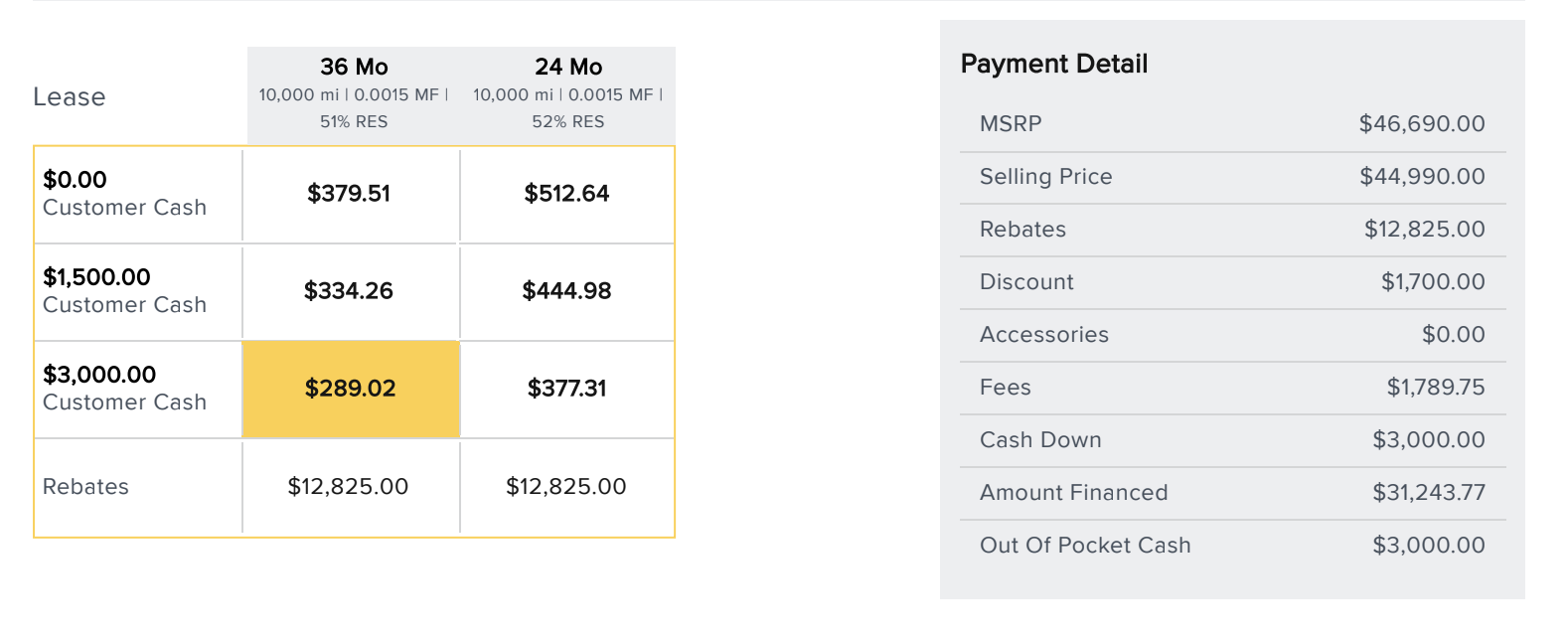Choose the $334.26 monthly payment option

tap(351, 292)
